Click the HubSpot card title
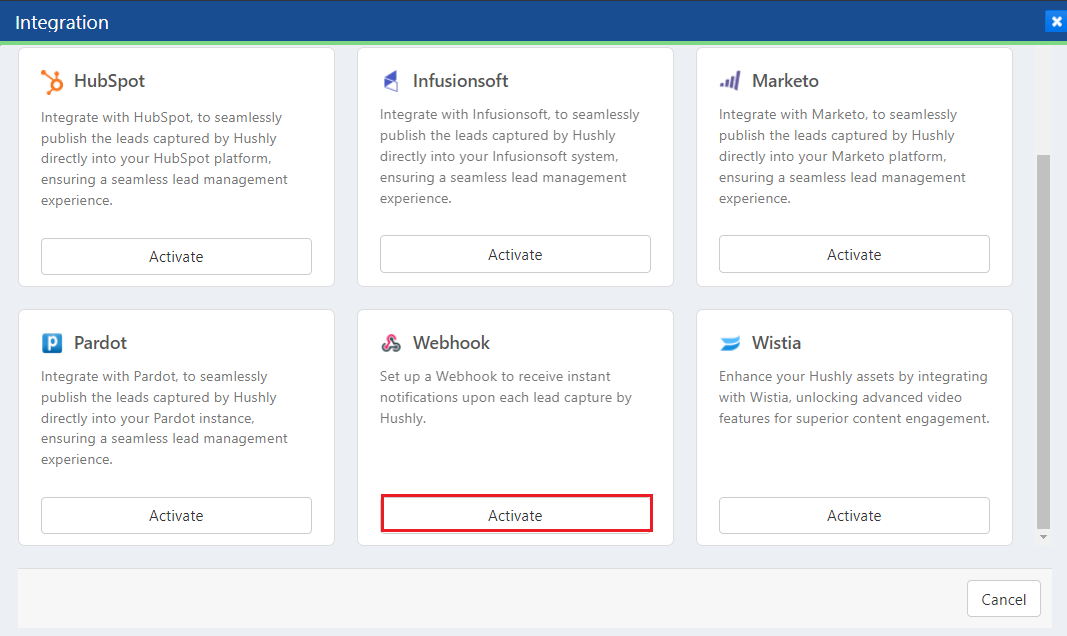This screenshot has height=636, width=1067. coord(110,81)
